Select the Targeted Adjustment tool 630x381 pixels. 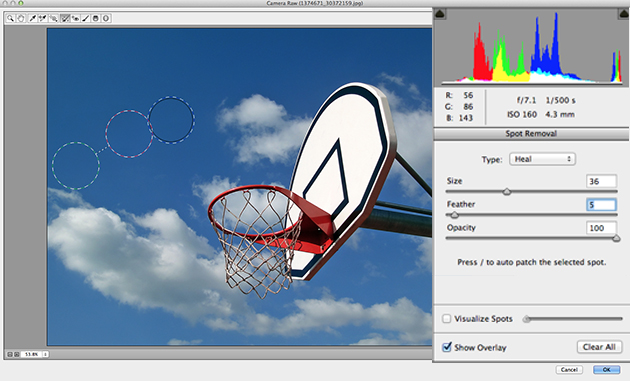click(53, 18)
